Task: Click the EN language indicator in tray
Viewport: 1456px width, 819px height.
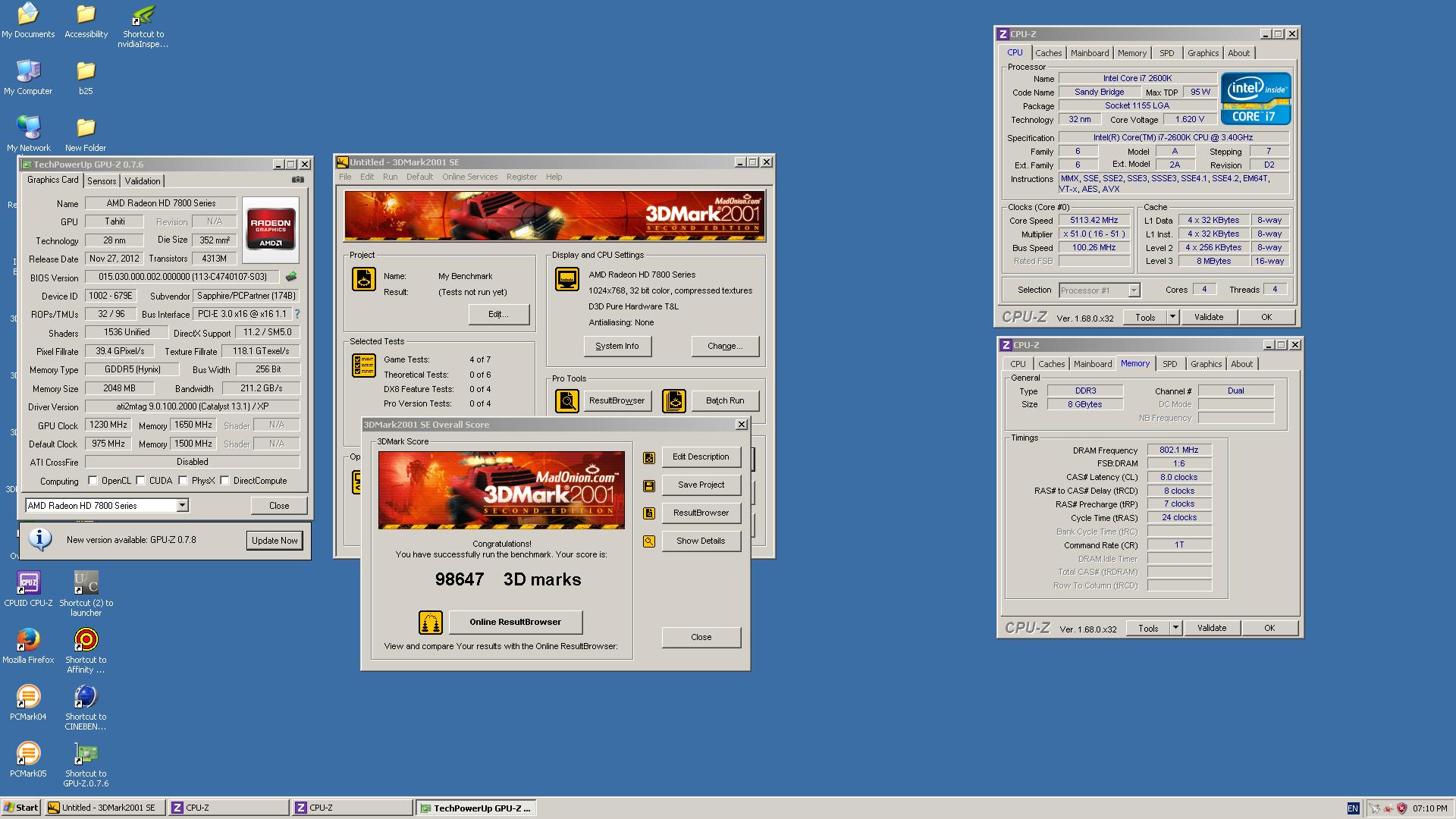Action: point(1353,808)
